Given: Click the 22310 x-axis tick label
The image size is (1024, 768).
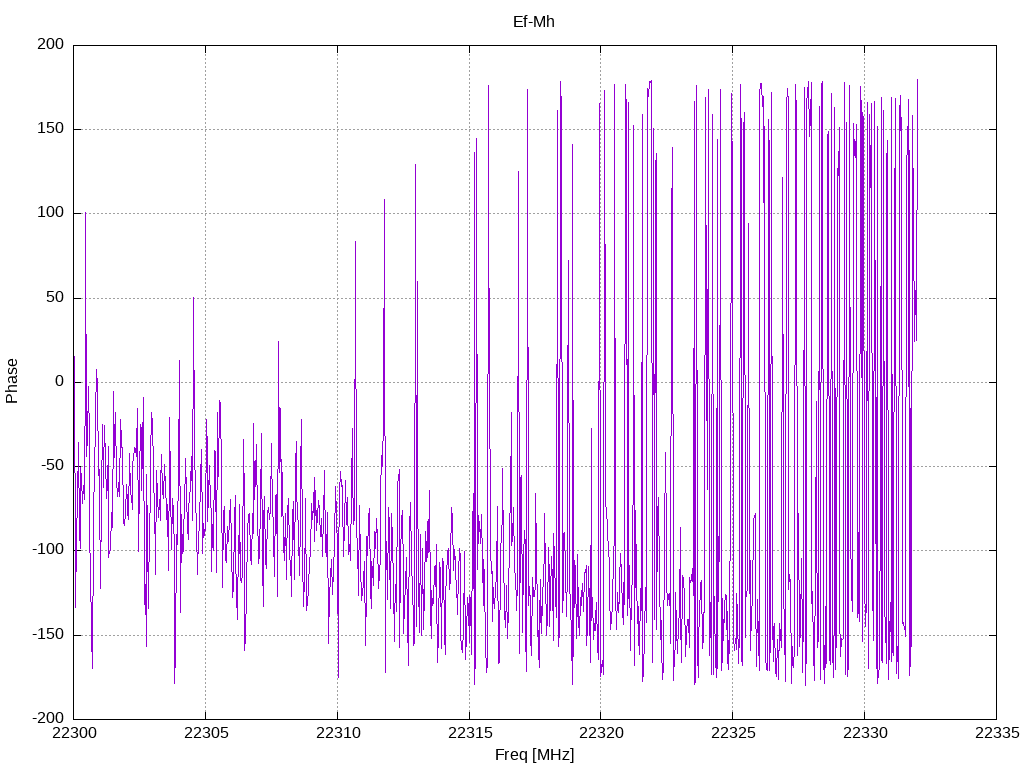Looking at the screenshot, I should click(338, 733).
